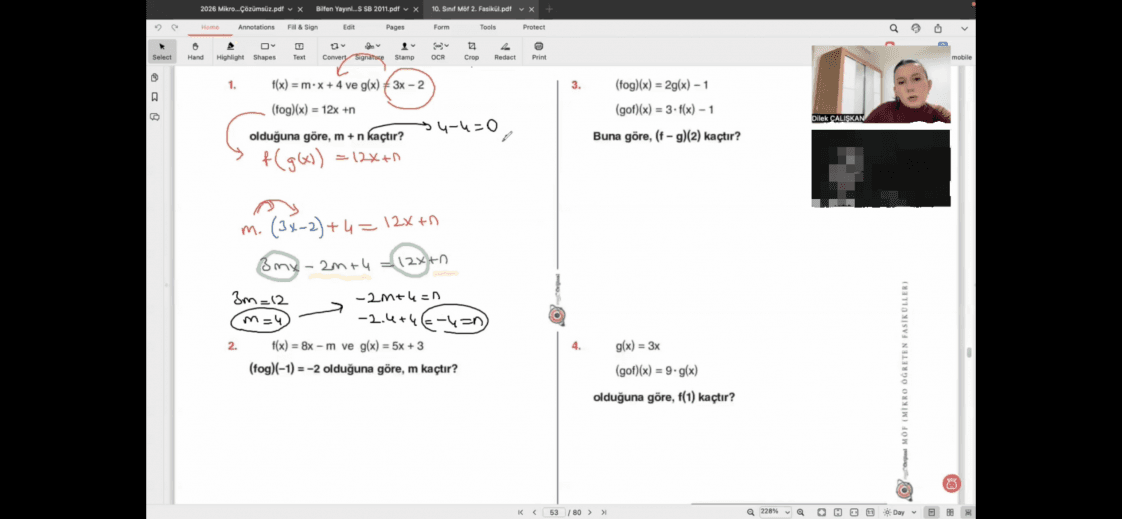Choose the Text tool
The width and height of the screenshot is (1122, 519).
tap(299, 51)
